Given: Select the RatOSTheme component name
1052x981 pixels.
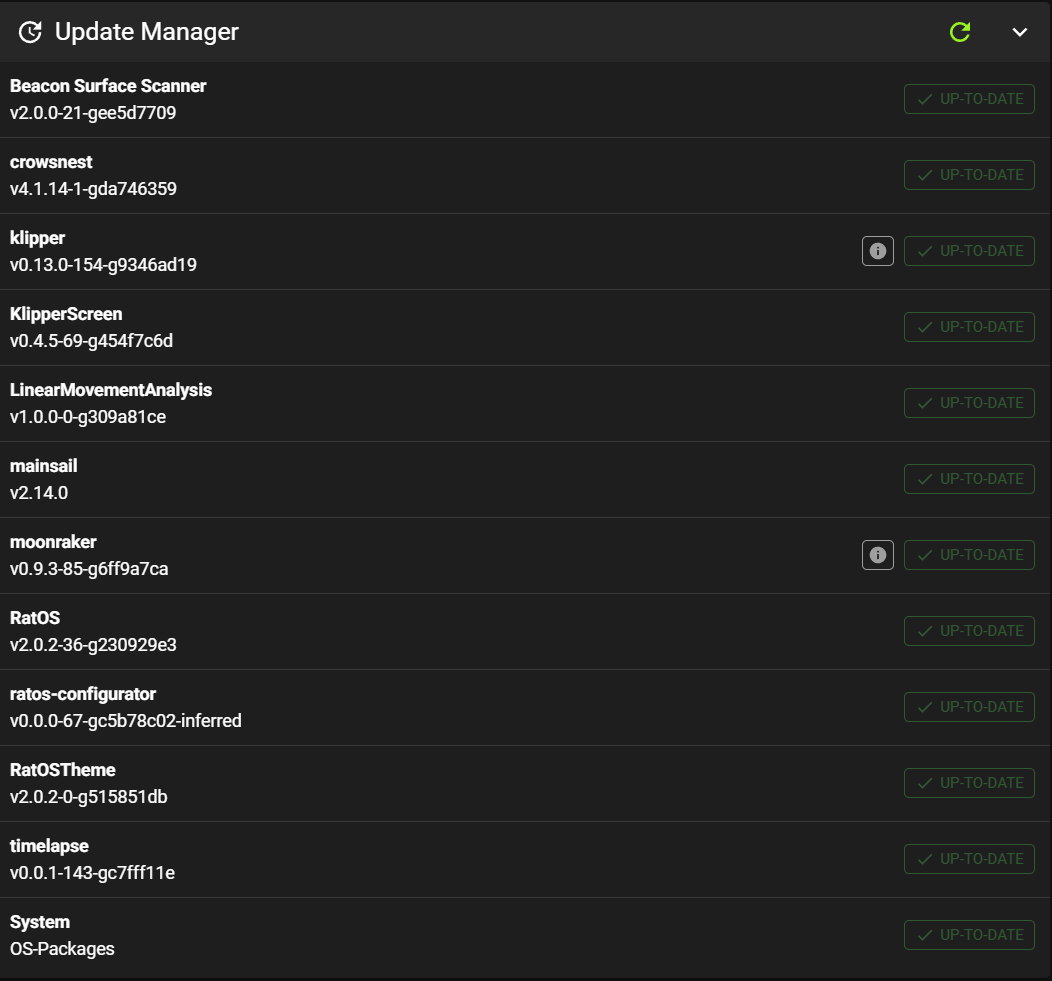Looking at the screenshot, I should pos(62,770).
